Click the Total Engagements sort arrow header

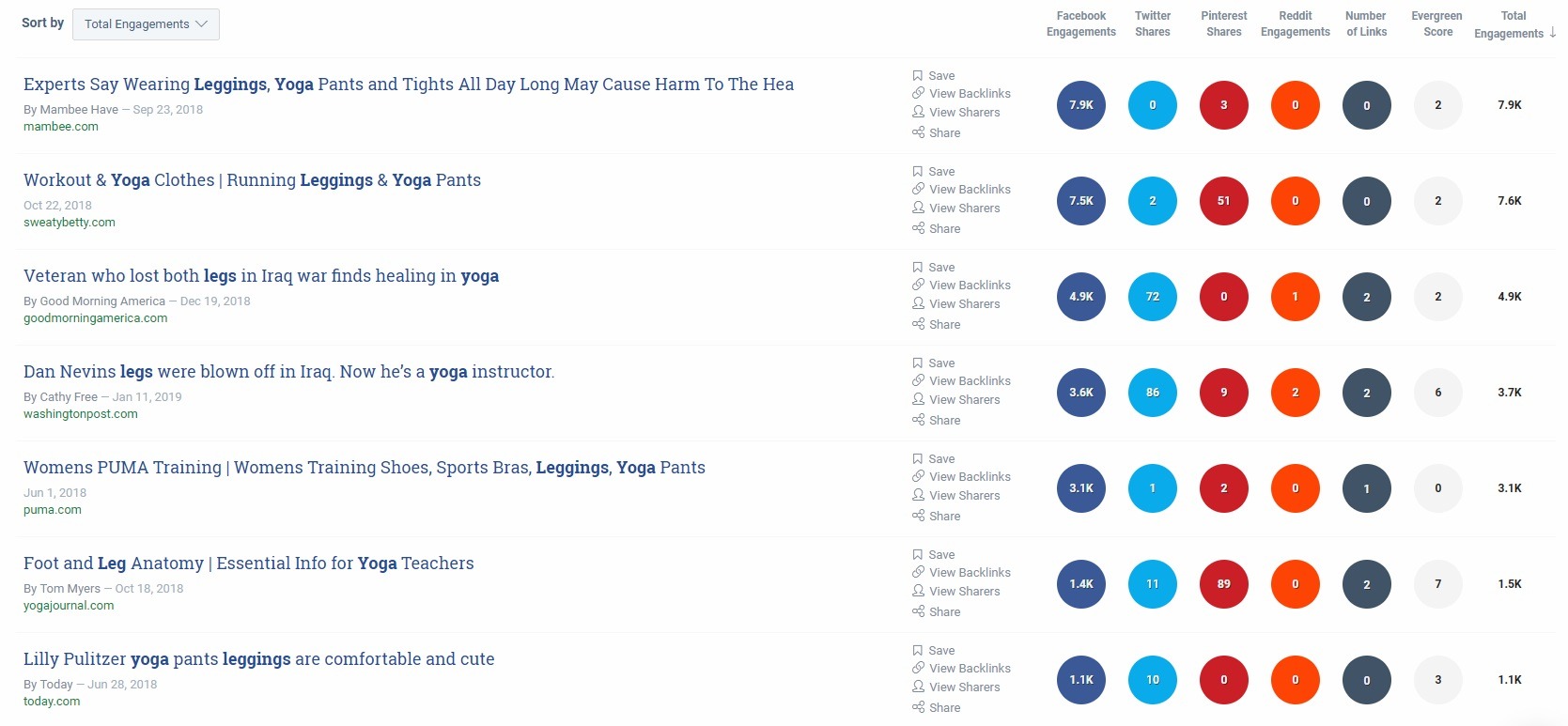(x=1514, y=24)
